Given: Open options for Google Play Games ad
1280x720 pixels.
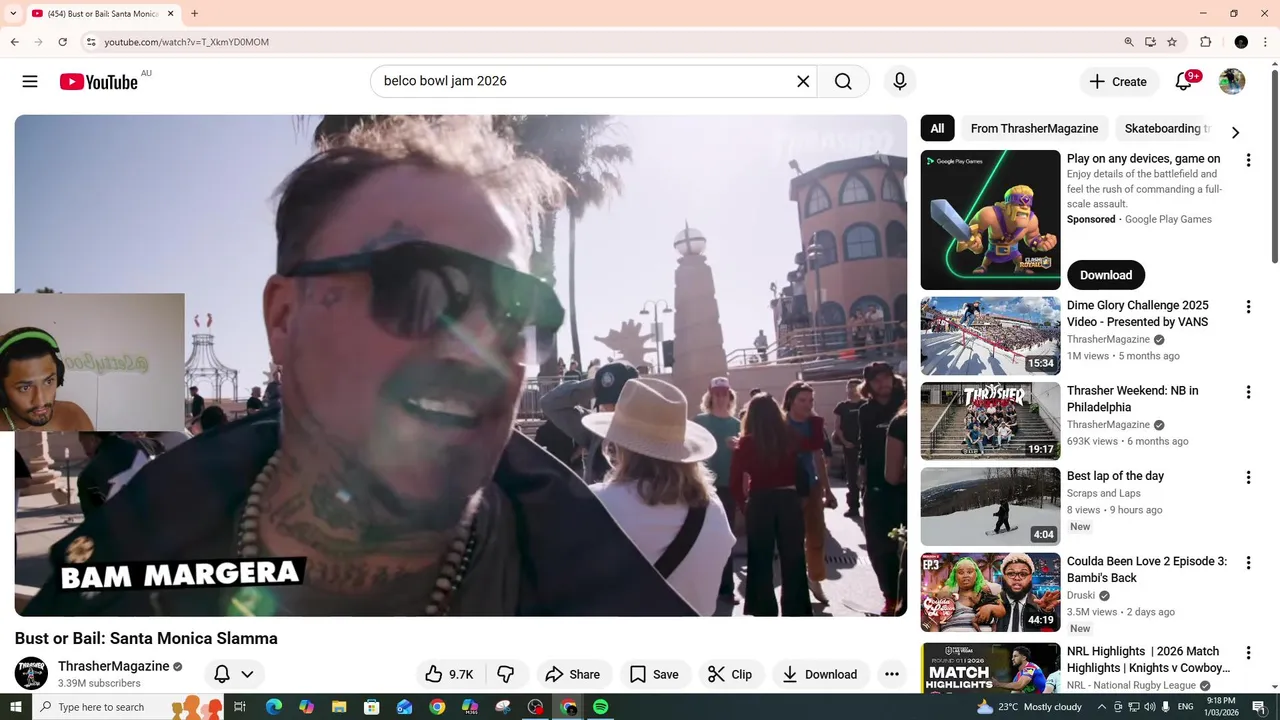Looking at the screenshot, I should pos(1248,160).
